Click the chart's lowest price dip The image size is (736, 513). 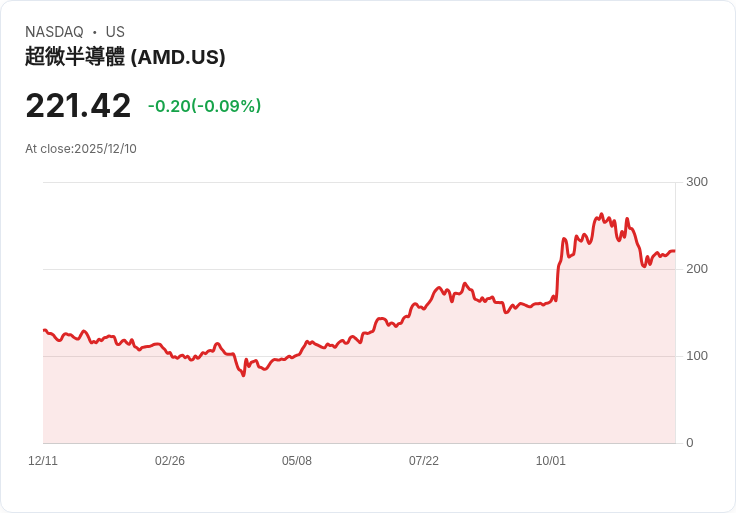(x=243, y=375)
